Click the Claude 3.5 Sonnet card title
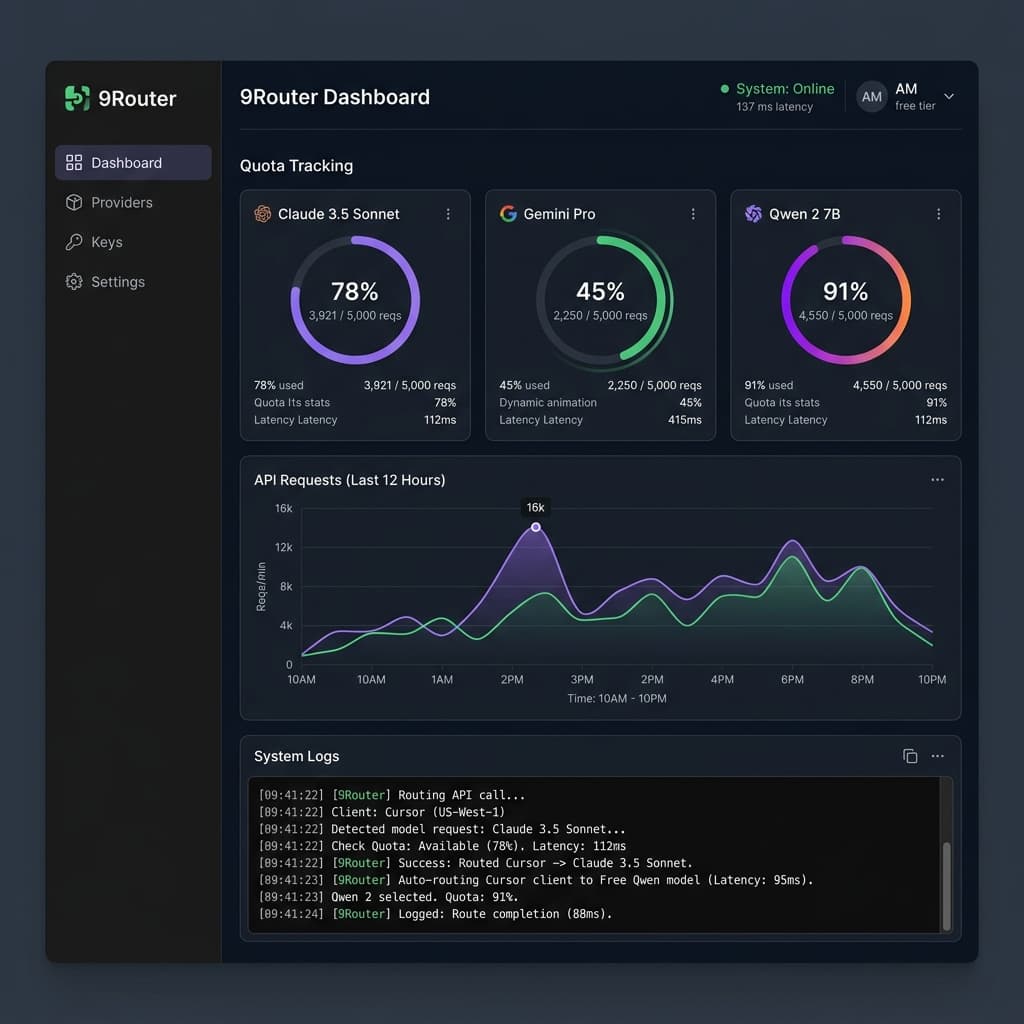The height and width of the screenshot is (1024, 1024). pos(338,214)
